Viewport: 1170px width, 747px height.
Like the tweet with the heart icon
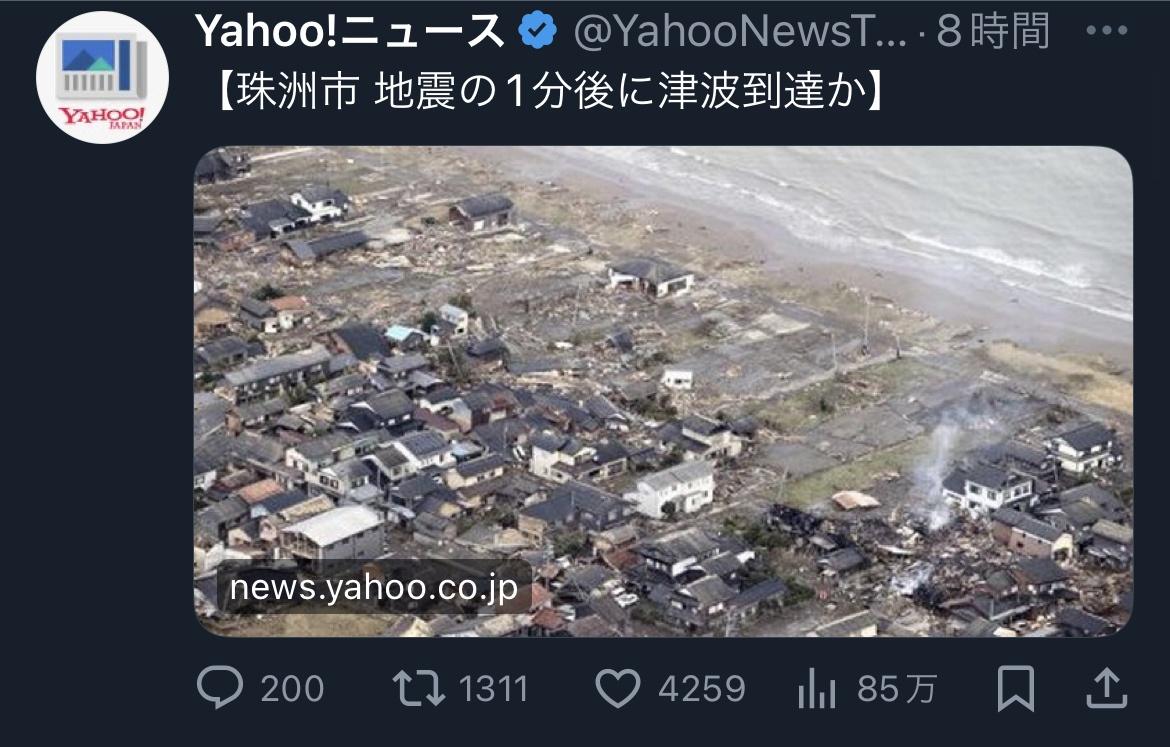[618, 688]
